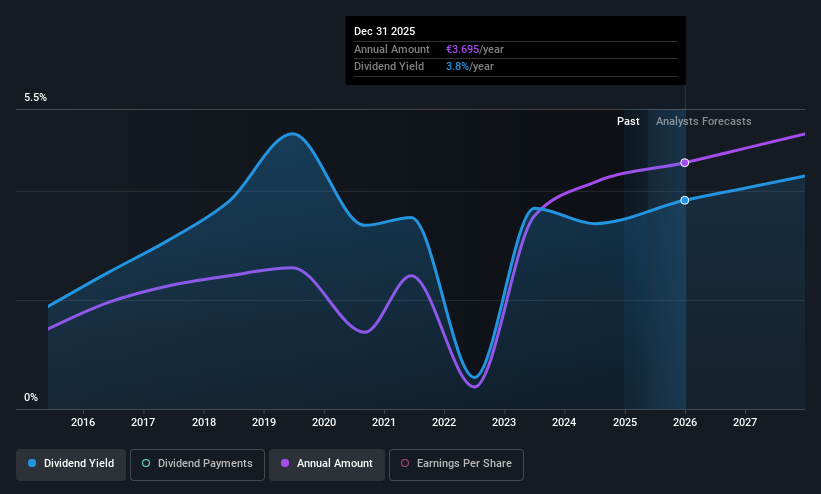Click the 2016 year label on axis
821x494 pixels.
point(83,422)
